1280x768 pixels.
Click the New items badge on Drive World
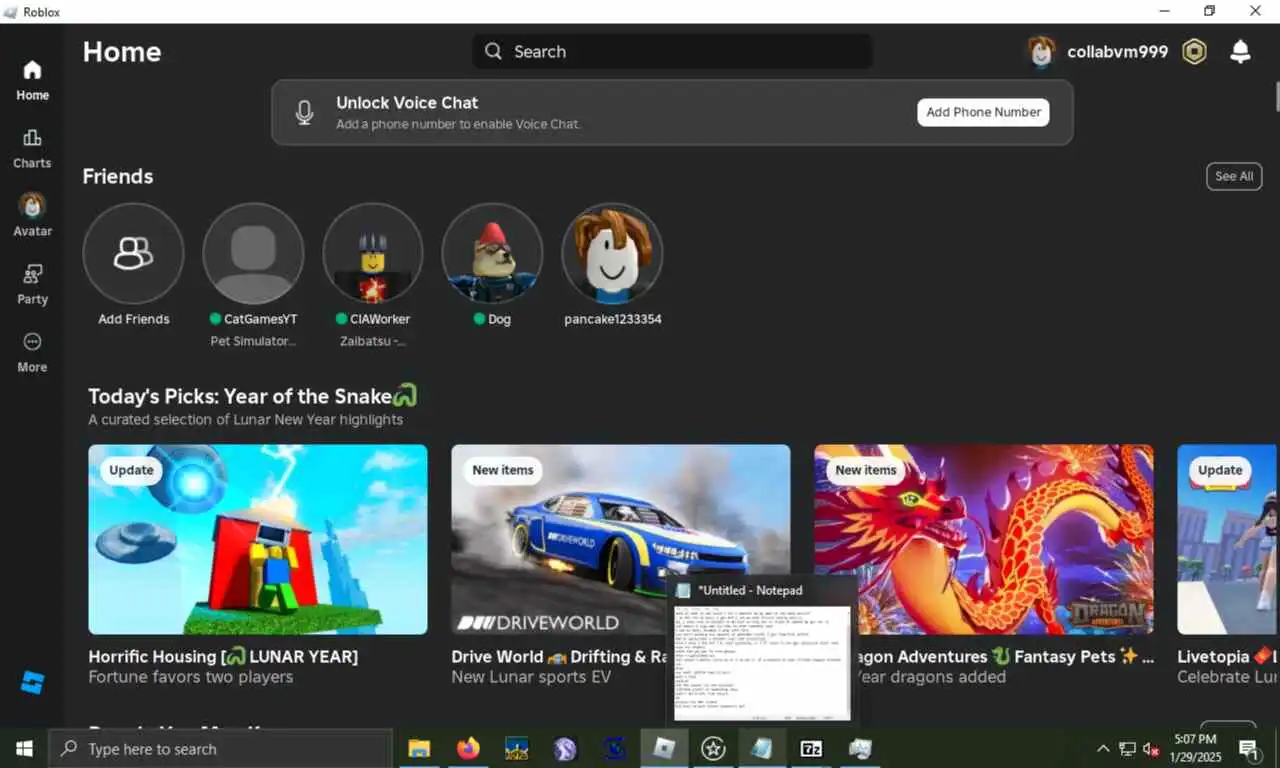503,470
